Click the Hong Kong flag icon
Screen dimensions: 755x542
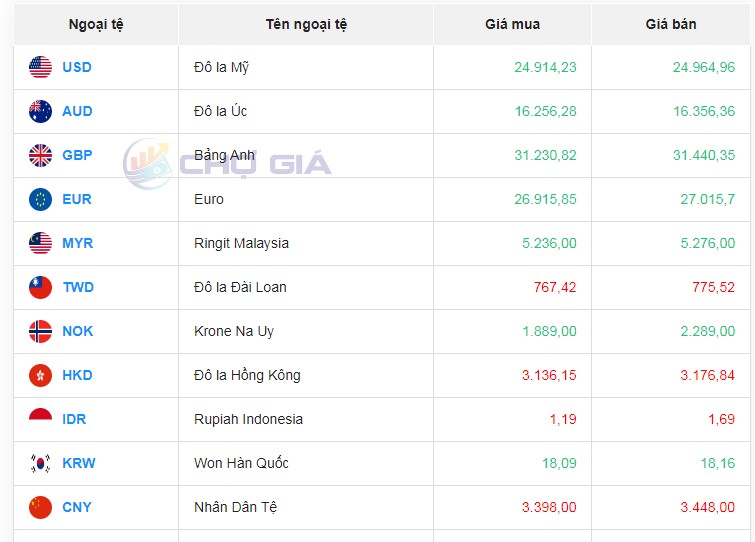pos(40,375)
